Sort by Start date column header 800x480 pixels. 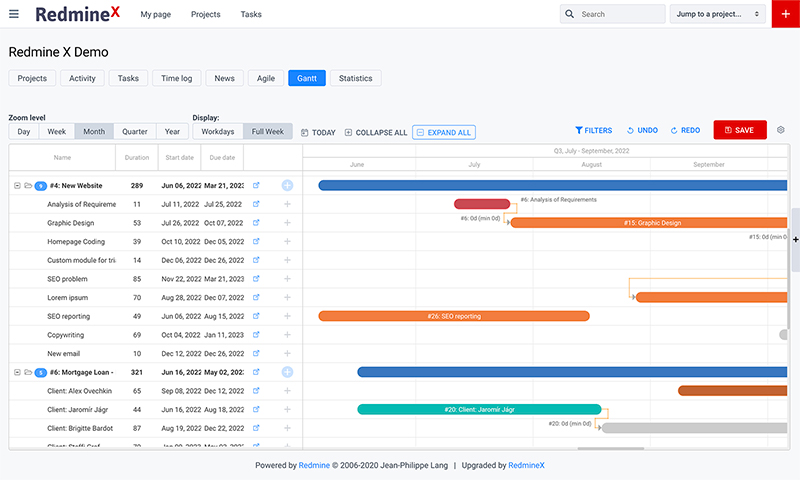[180, 158]
